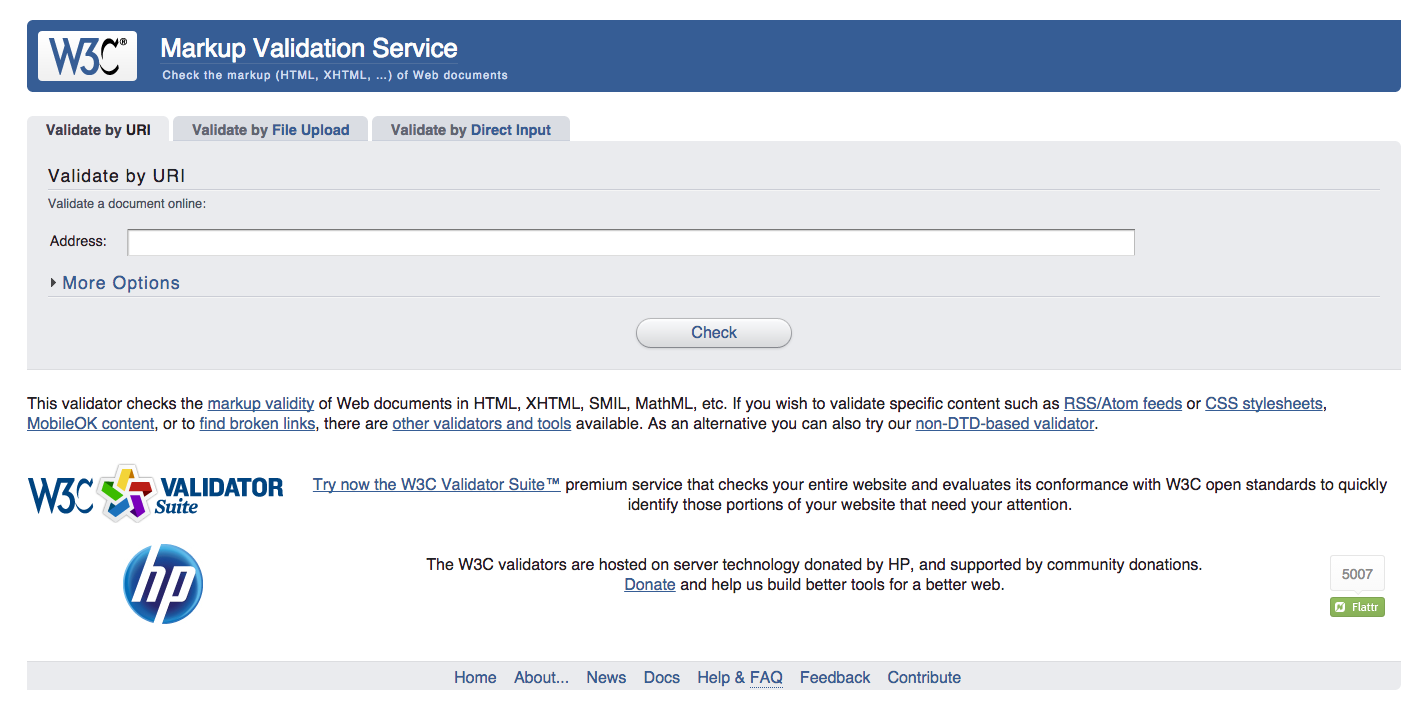Viewport: 1427px width, 702px height.
Task: Switch to Validate by Direct Input tab
Action: click(x=470, y=130)
